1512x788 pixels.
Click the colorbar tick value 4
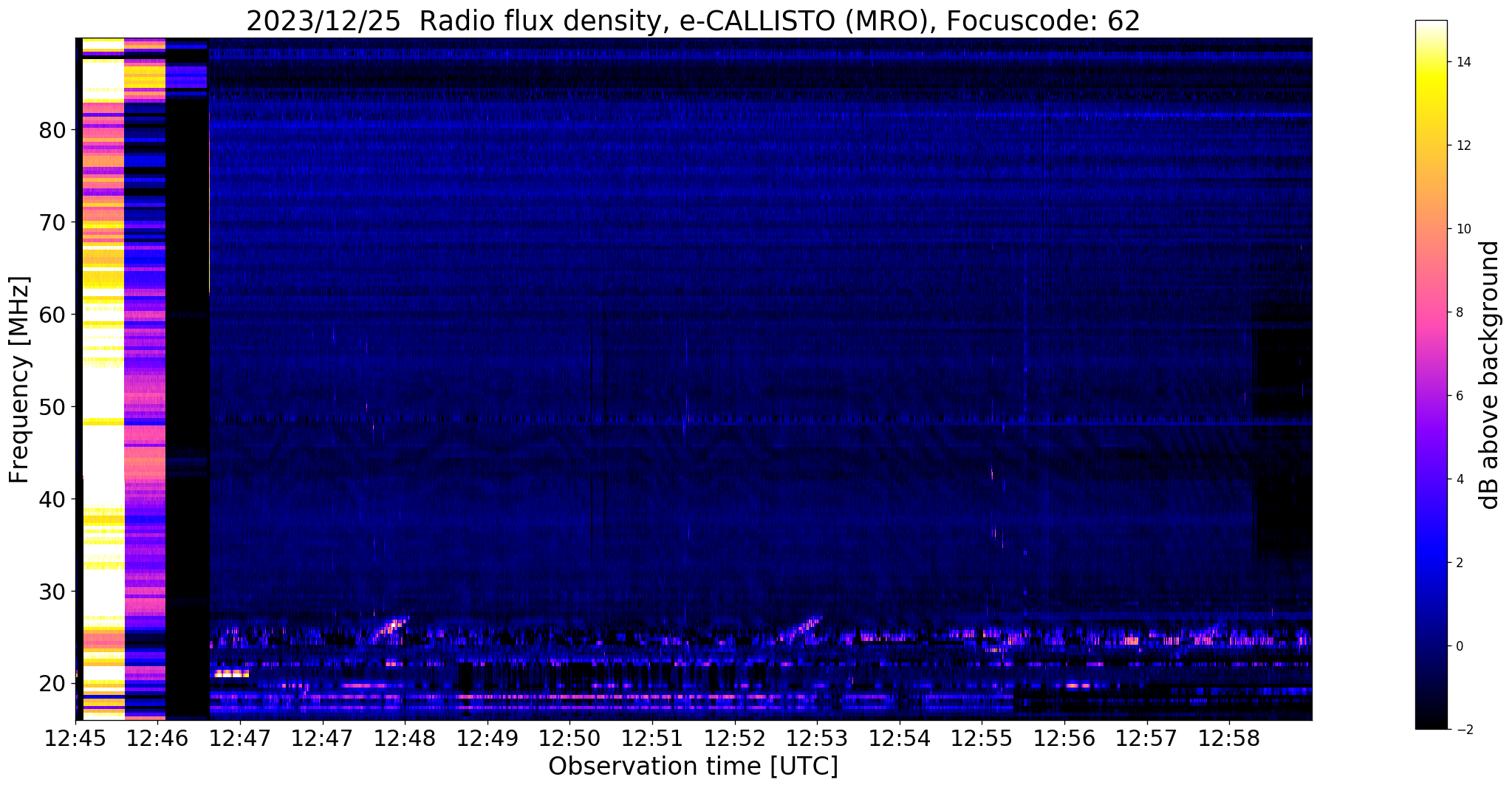(x=1459, y=479)
